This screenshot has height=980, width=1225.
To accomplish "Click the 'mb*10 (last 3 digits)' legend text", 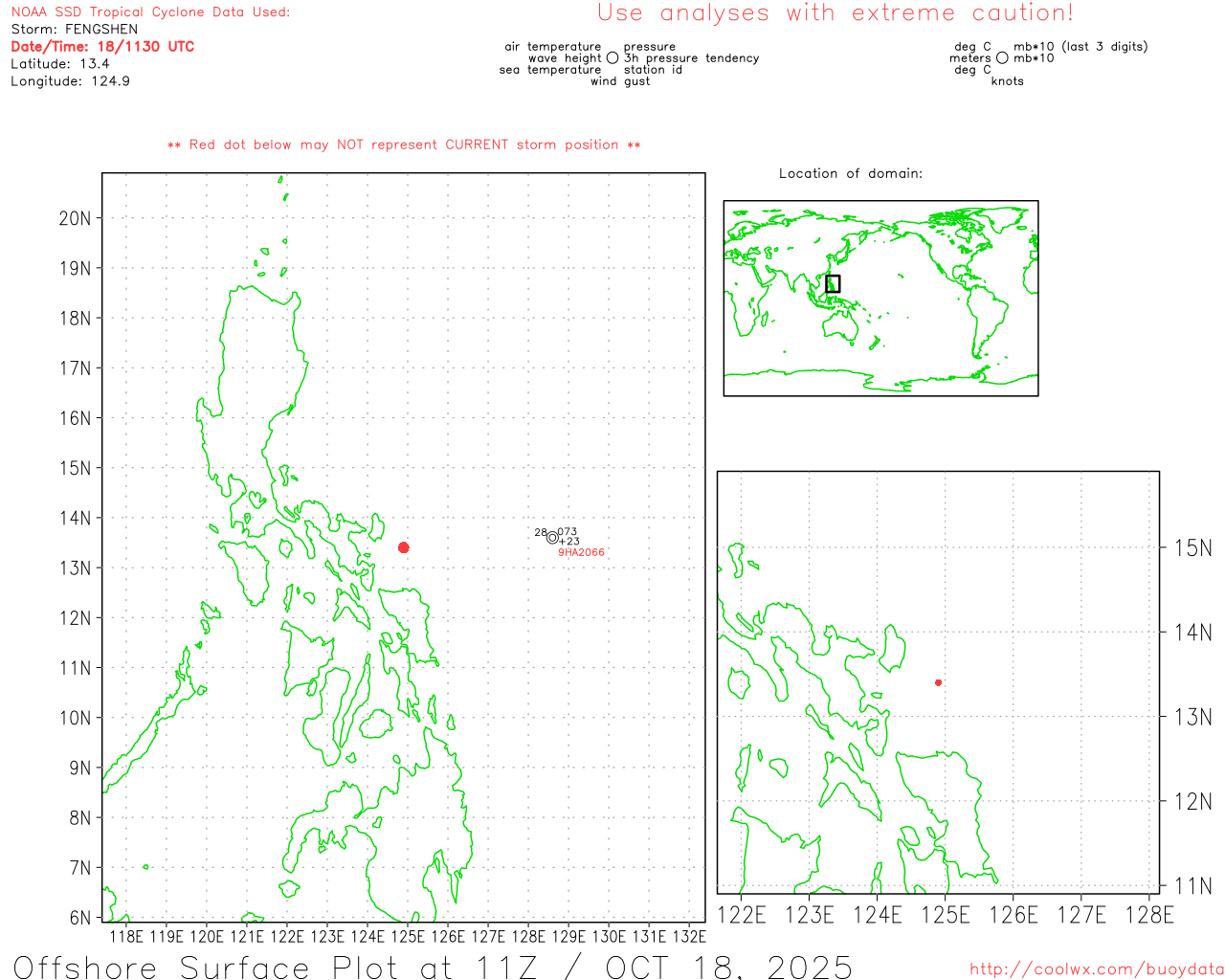I will (1080, 47).
